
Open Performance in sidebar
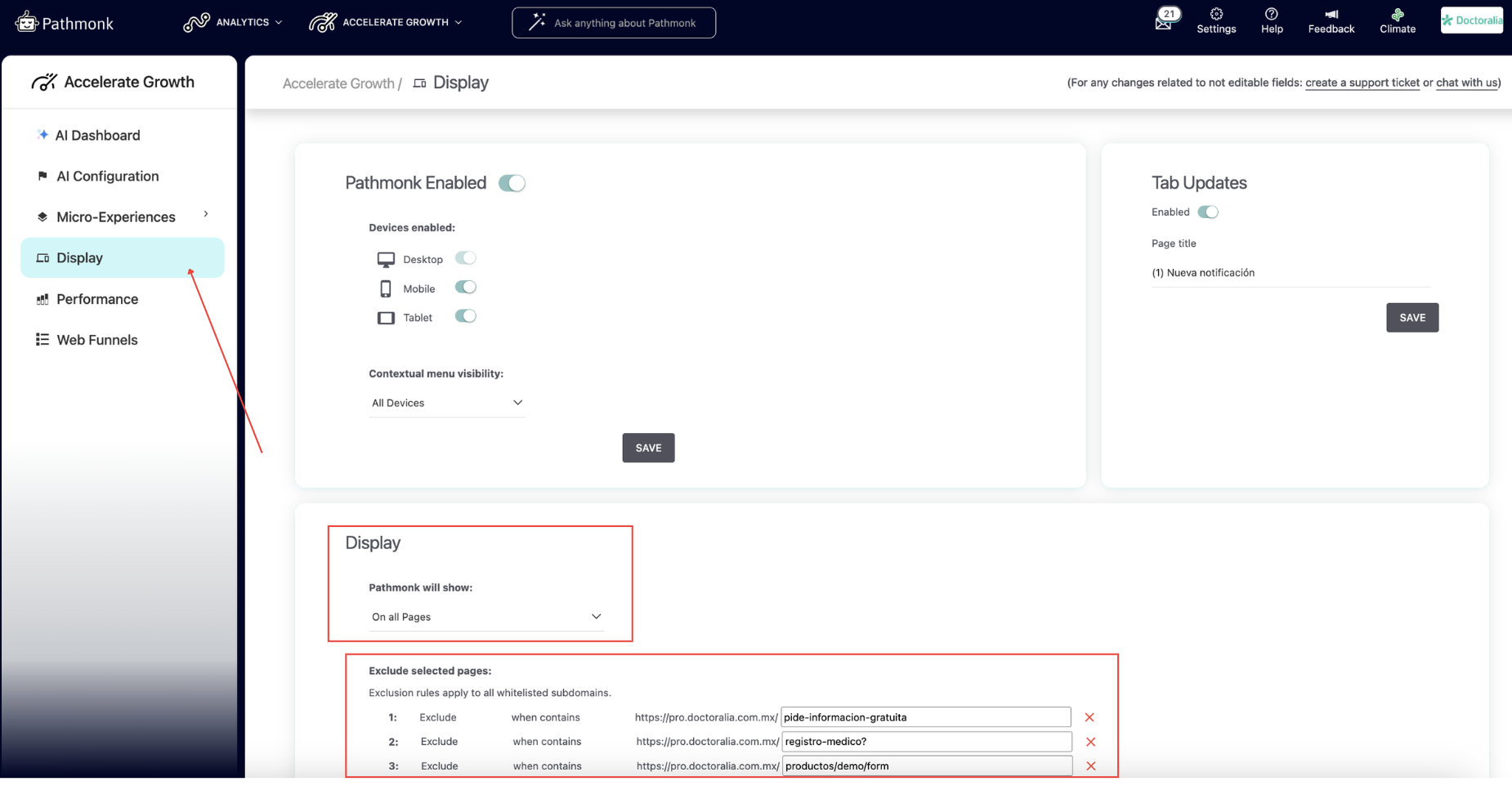(97, 299)
